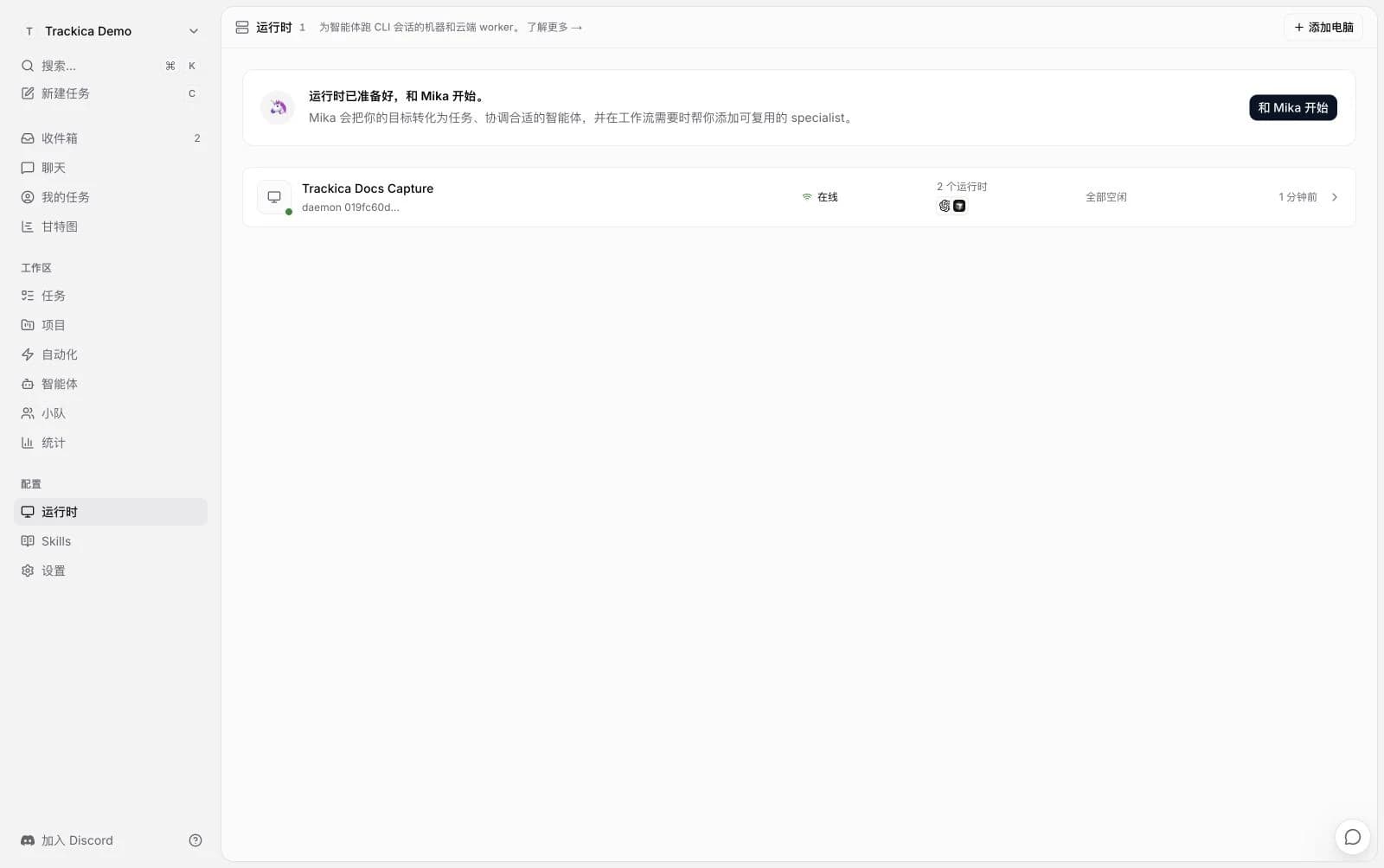The image size is (1384, 868).
Task: Click the 自动化 lightning icon
Action: [x=28, y=354]
